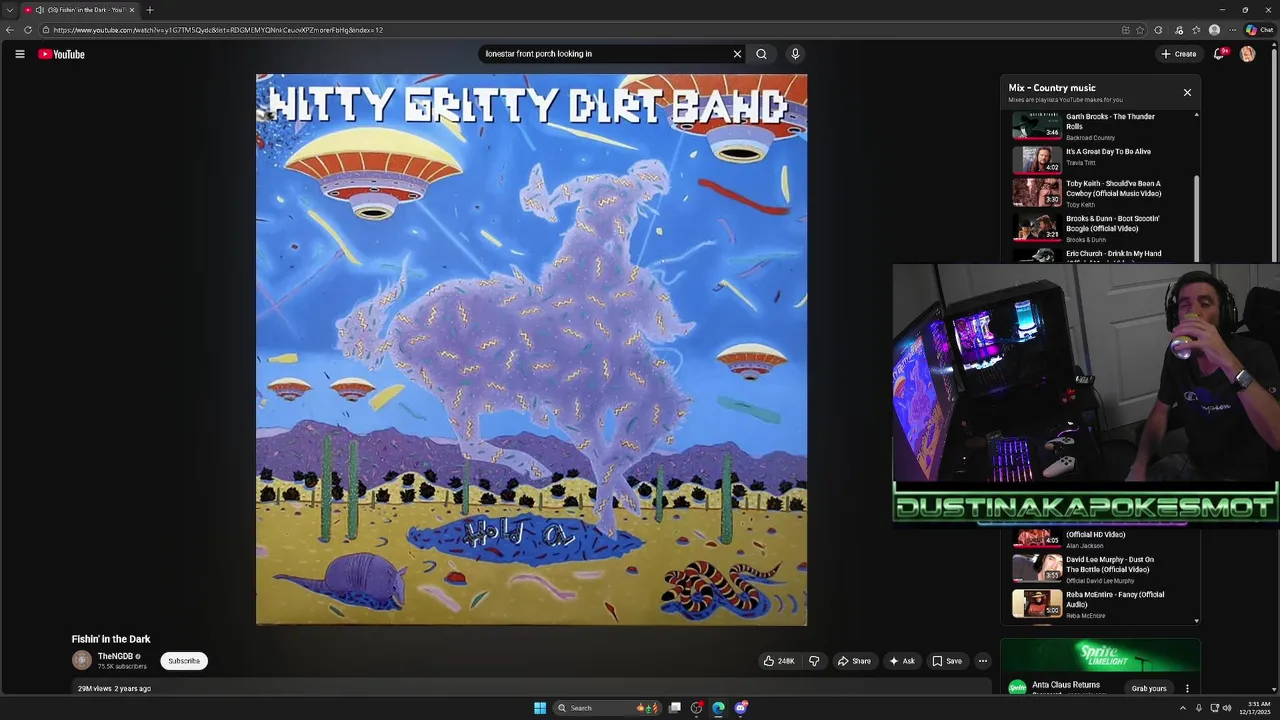Open more actions ellipsis under video
Screen dimensions: 1280x720
pyautogui.click(x=983, y=661)
